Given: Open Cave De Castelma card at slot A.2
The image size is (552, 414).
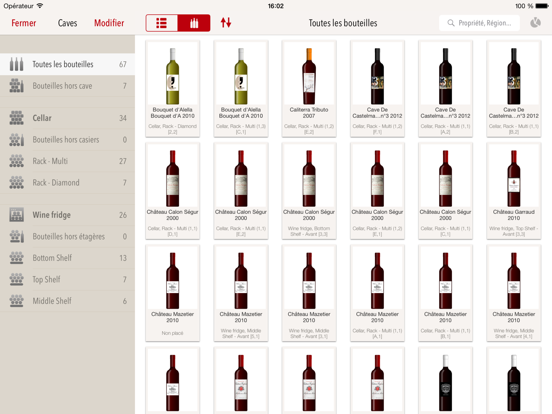Looking at the screenshot, I should pyautogui.click(x=445, y=88).
